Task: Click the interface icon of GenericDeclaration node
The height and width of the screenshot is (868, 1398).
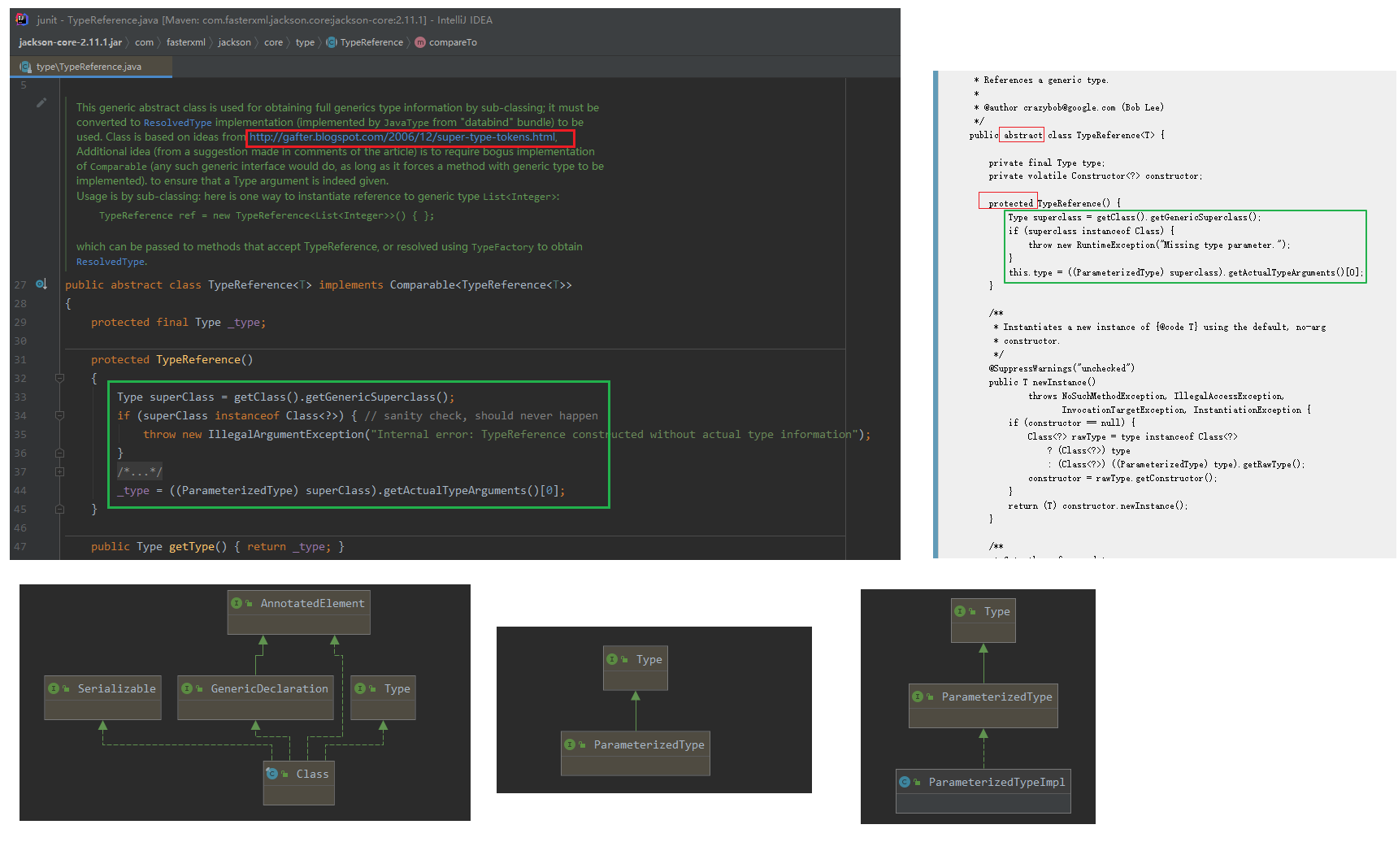Action: [187, 688]
